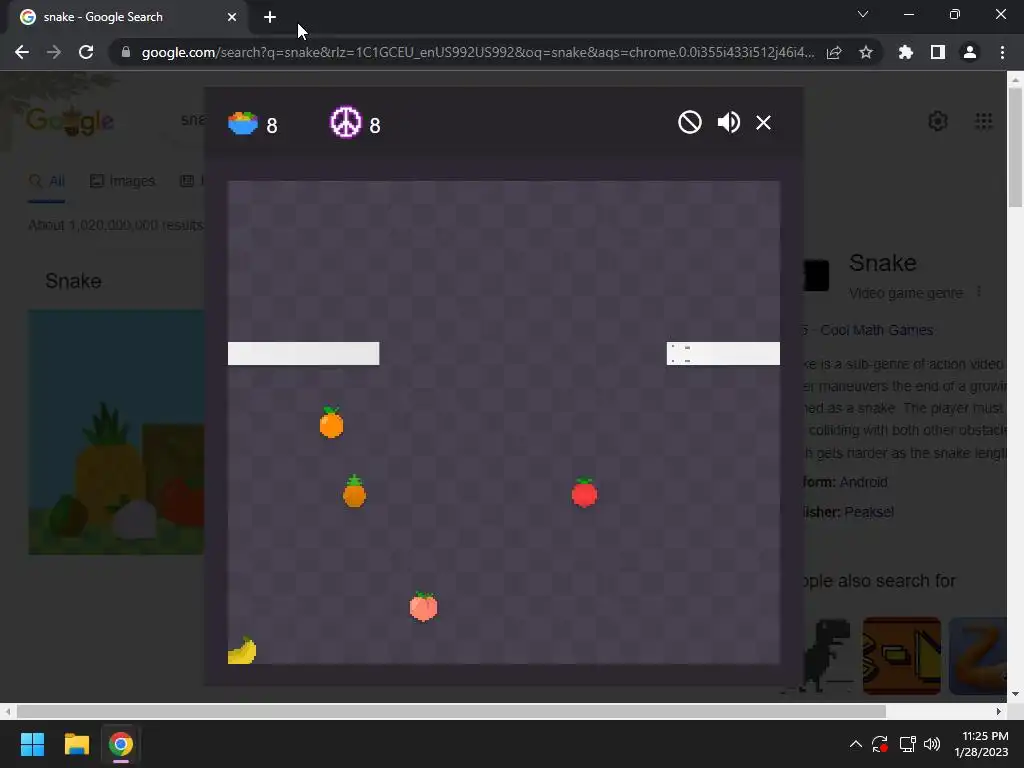Click the purple peace symbol icon
This screenshot has width=1024, height=768.
coord(345,122)
